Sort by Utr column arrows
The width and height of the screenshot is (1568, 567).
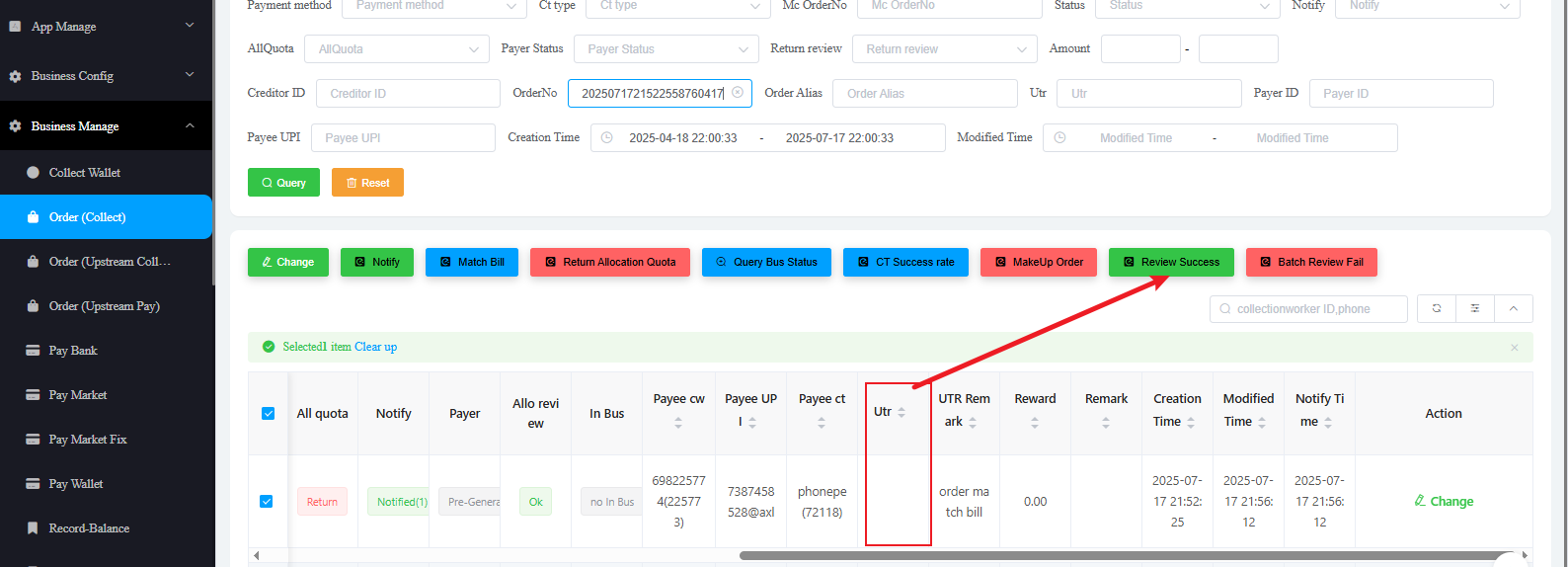point(902,412)
